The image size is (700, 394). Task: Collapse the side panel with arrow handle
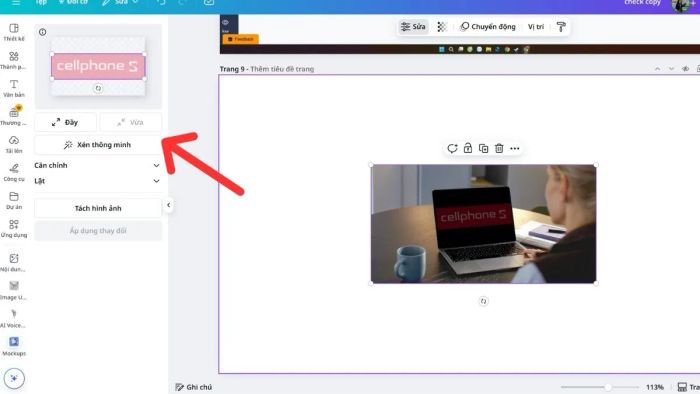[x=168, y=205]
